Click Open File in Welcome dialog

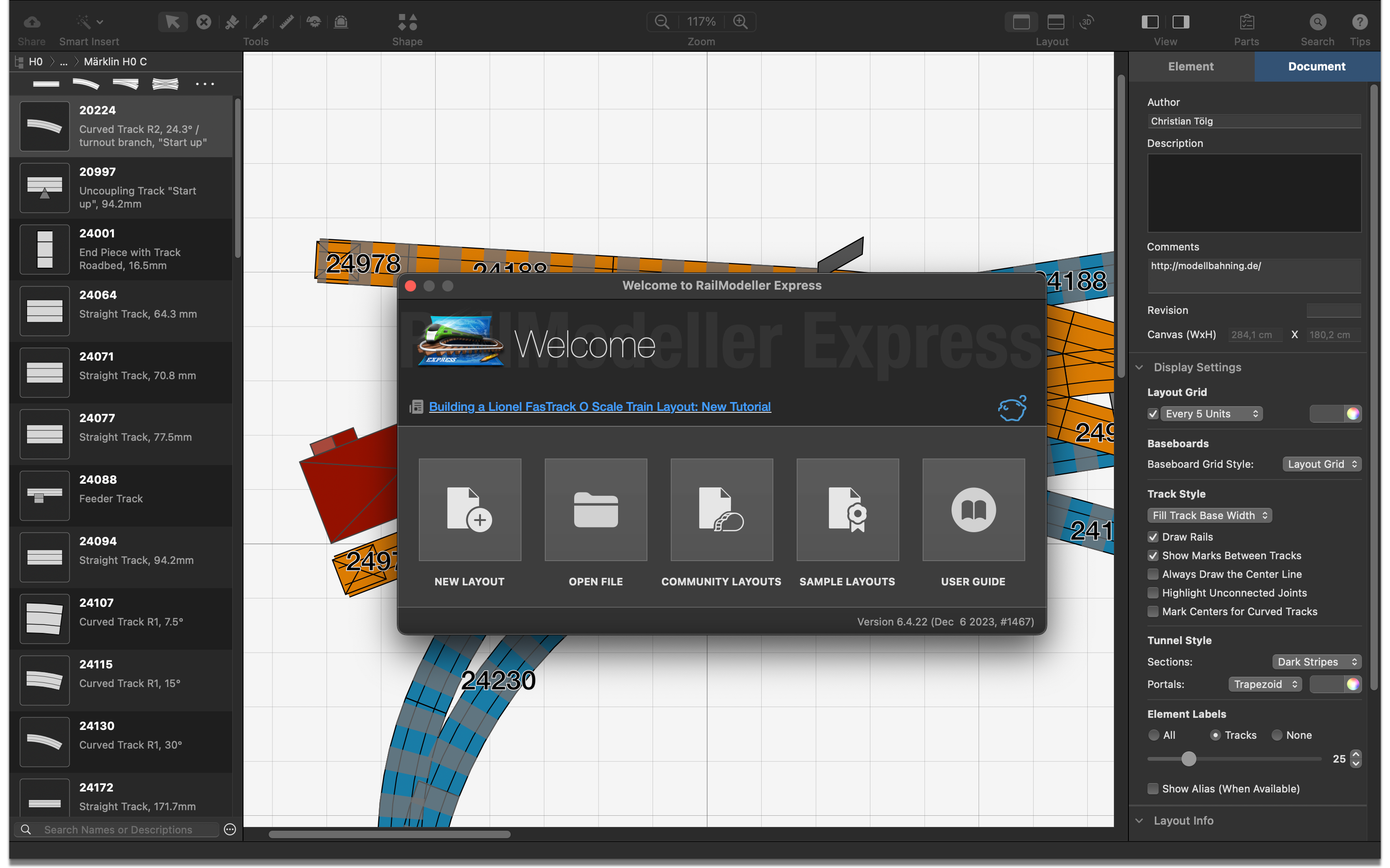pos(595,509)
